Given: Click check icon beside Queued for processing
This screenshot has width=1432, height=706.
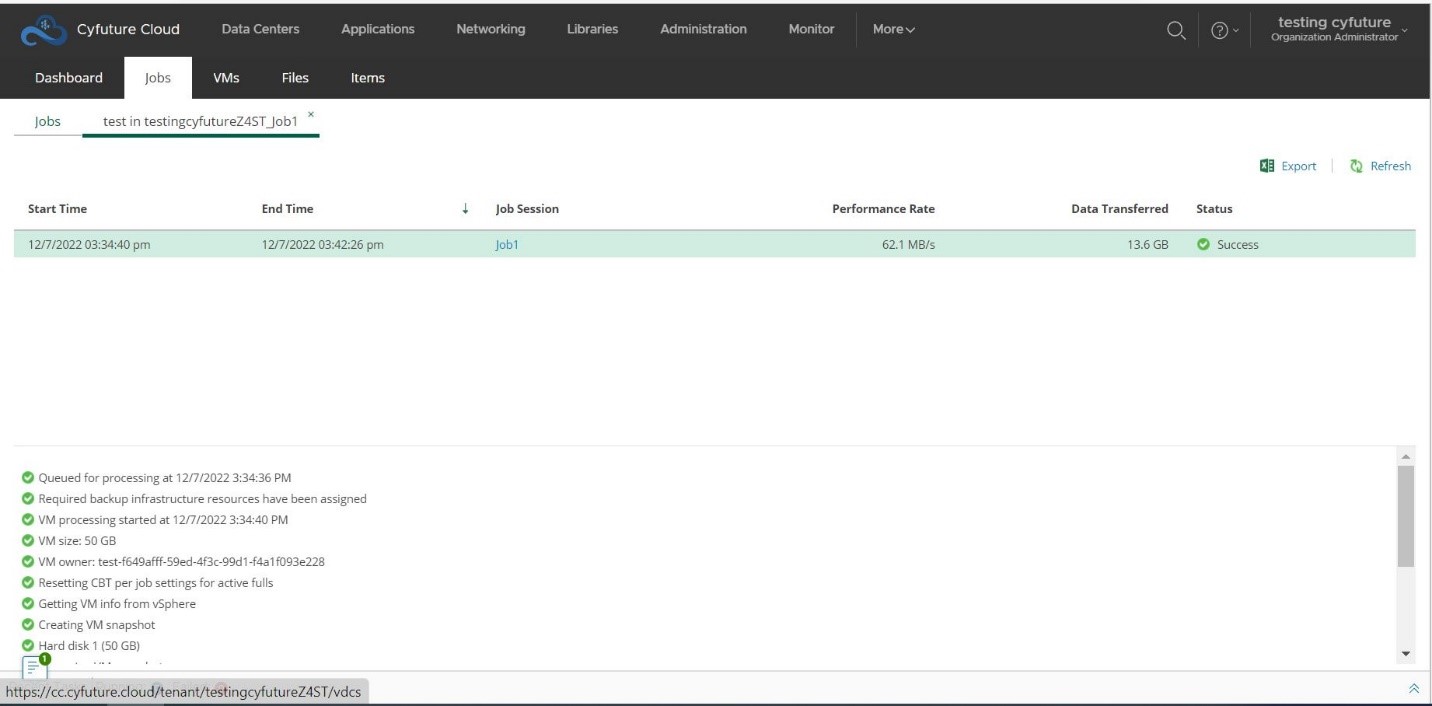Looking at the screenshot, I should point(27,477).
